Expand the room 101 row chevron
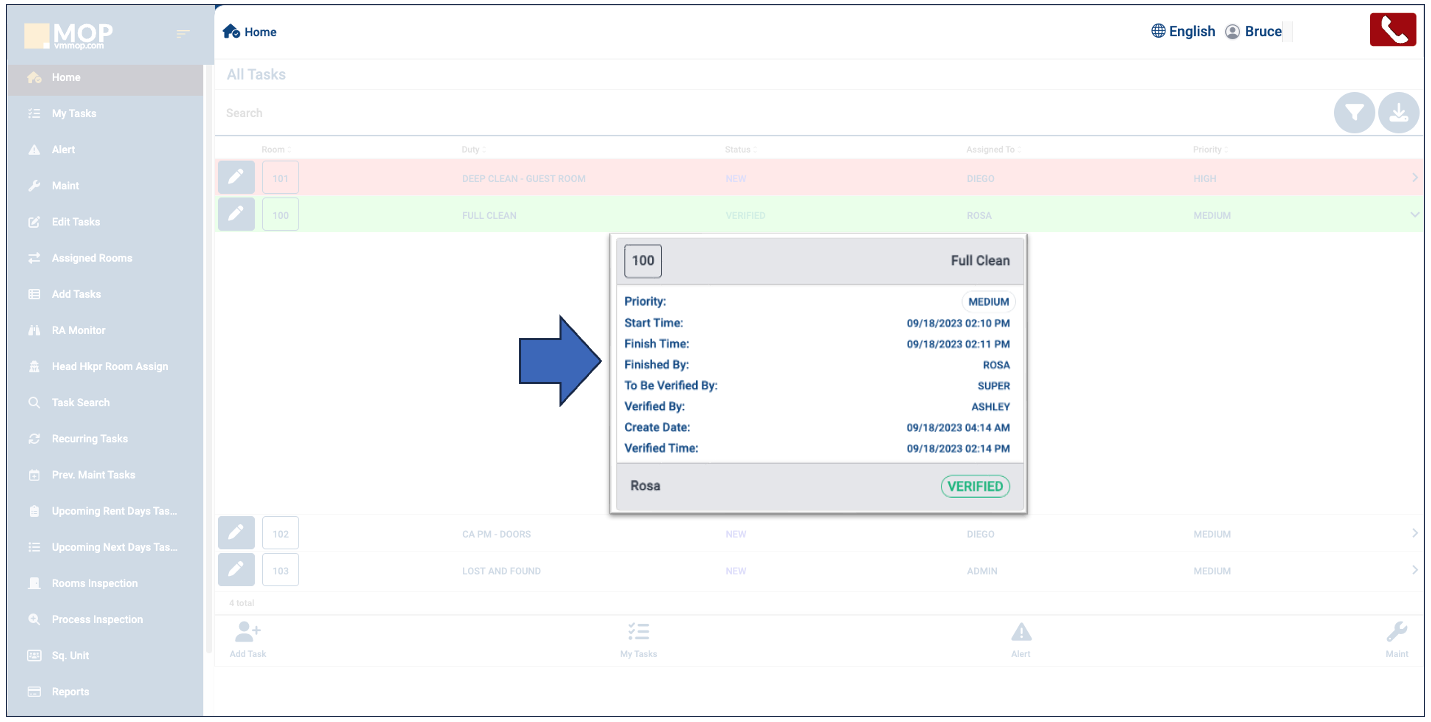The height and width of the screenshot is (722, 1431). pyautogui.click(x=1414, y=178)
